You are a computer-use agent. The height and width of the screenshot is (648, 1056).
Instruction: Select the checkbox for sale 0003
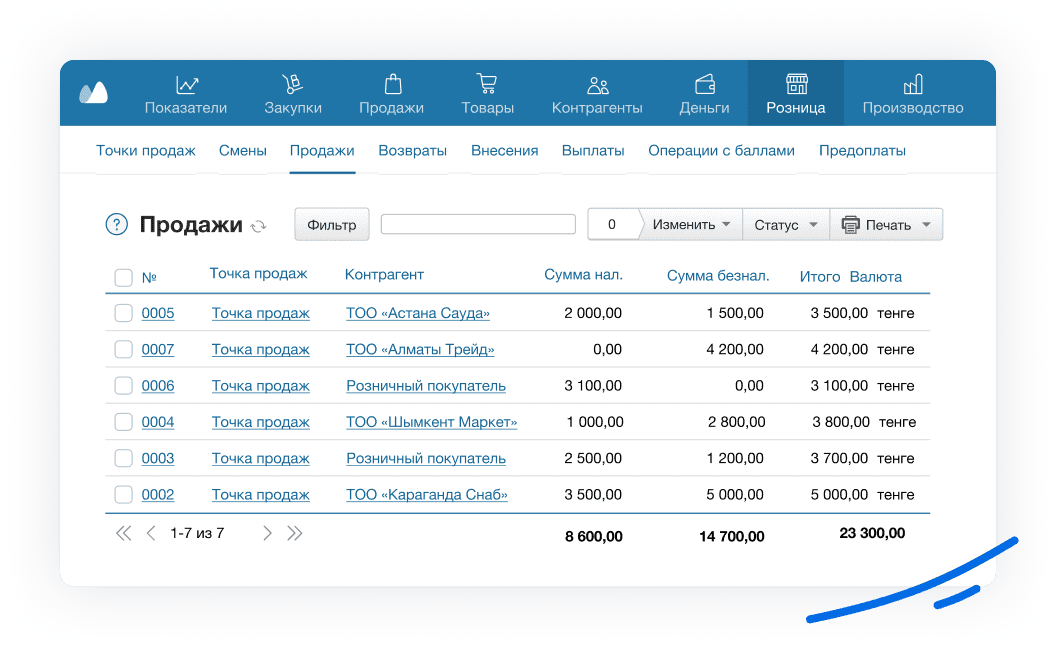[123, 458]
